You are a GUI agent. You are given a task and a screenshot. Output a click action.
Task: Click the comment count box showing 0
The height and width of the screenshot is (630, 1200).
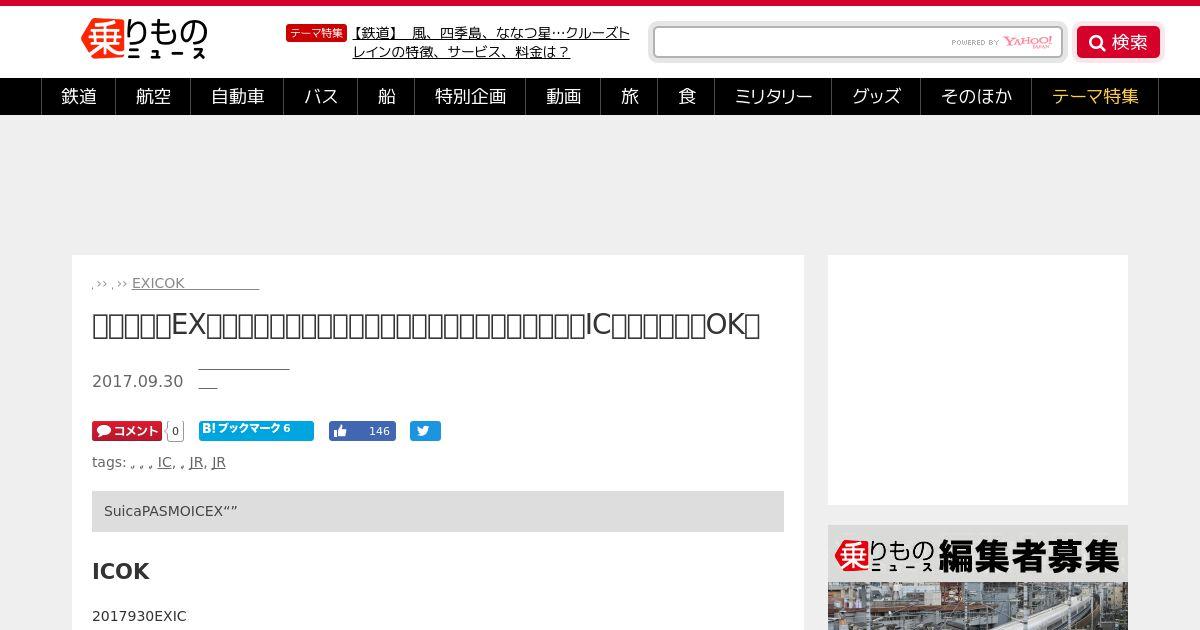175,431
